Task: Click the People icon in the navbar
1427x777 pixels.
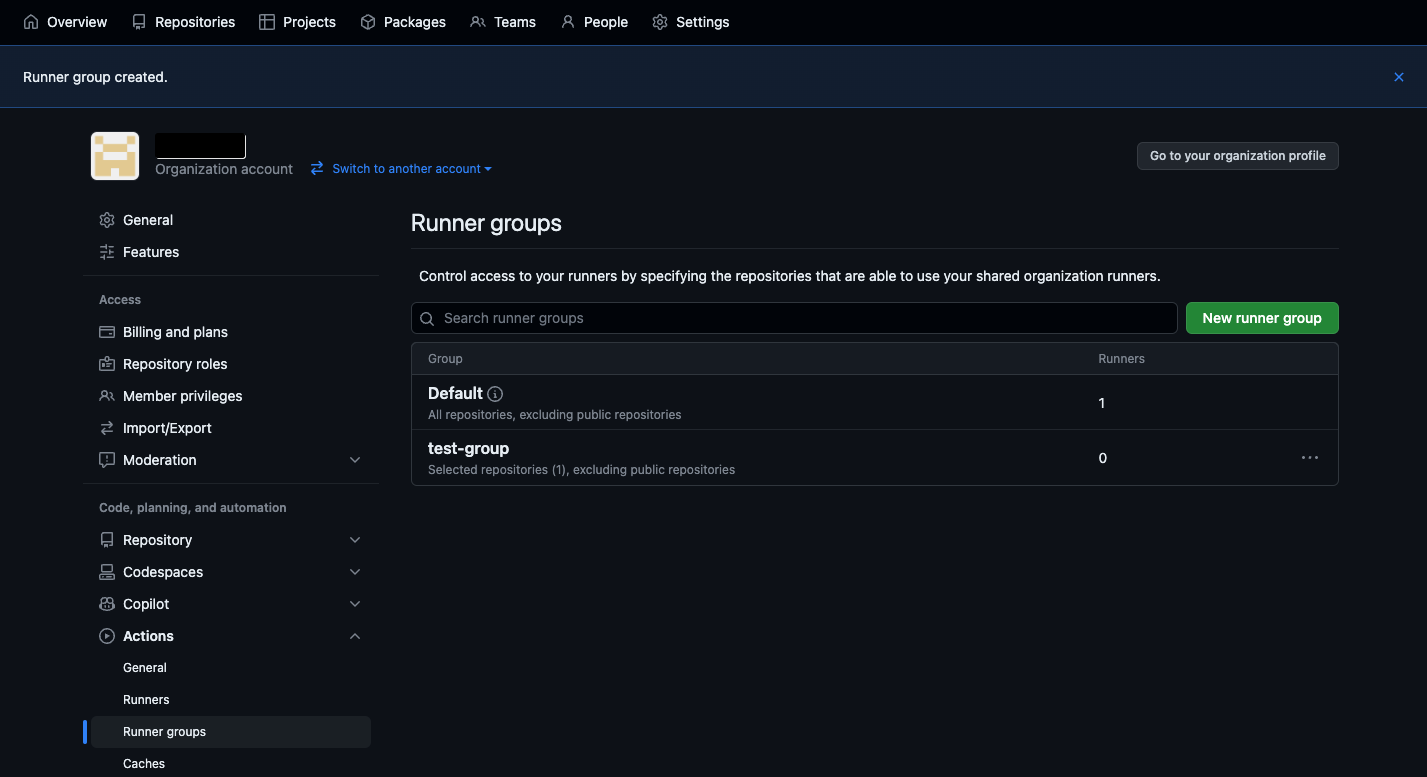Action: point(567,21)
